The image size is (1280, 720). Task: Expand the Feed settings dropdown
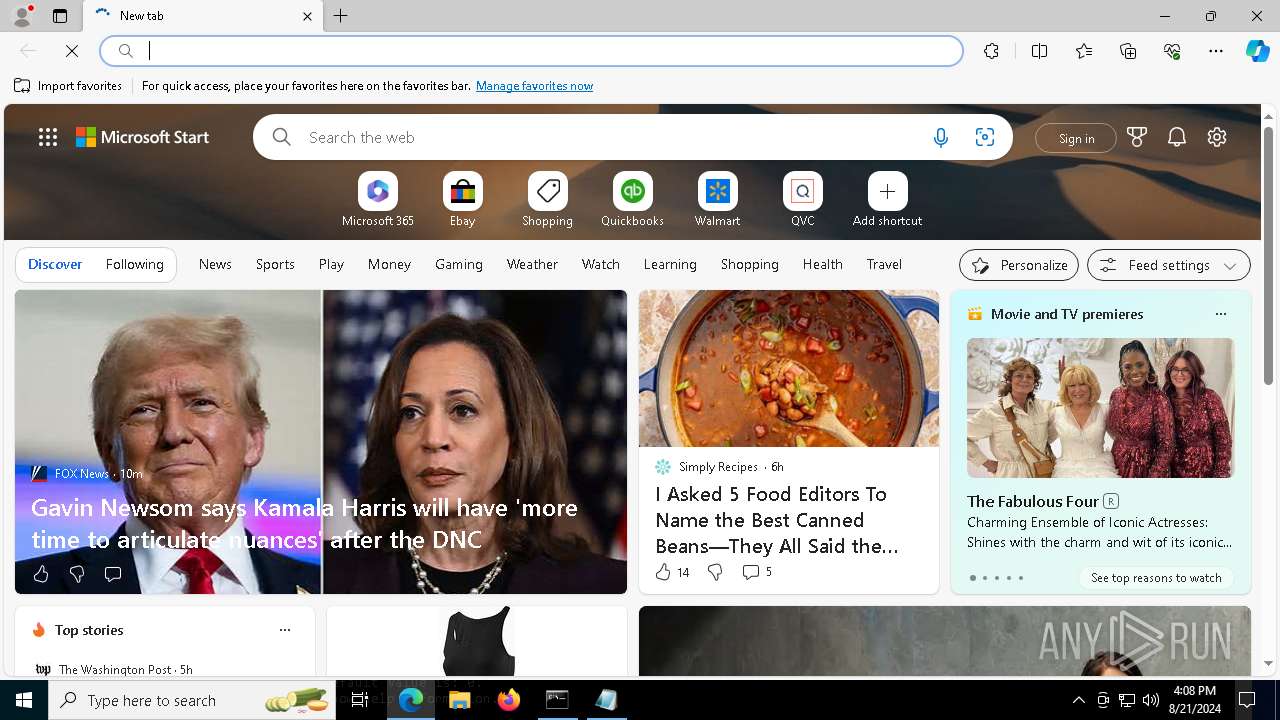(1169, 265)
